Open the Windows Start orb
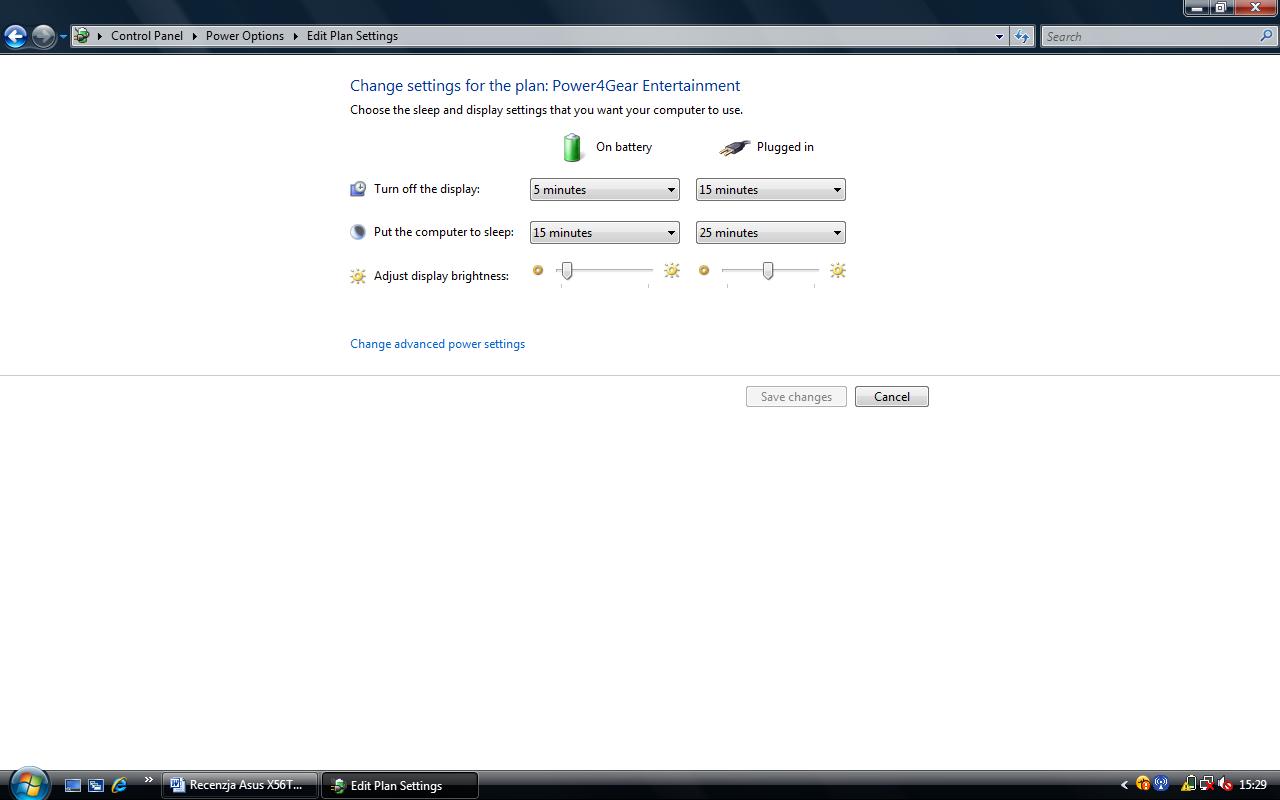1280x800 pixels. (28, 784)
